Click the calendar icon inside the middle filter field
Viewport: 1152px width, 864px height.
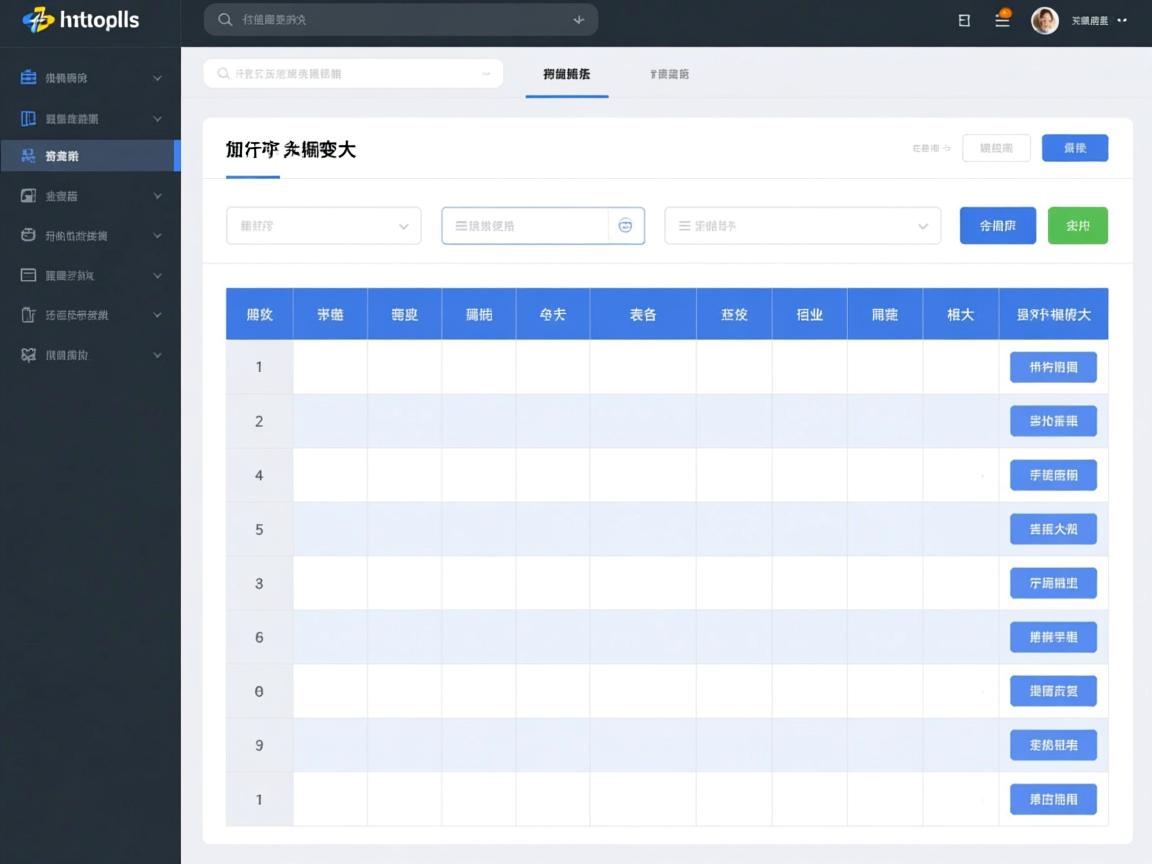625,226
